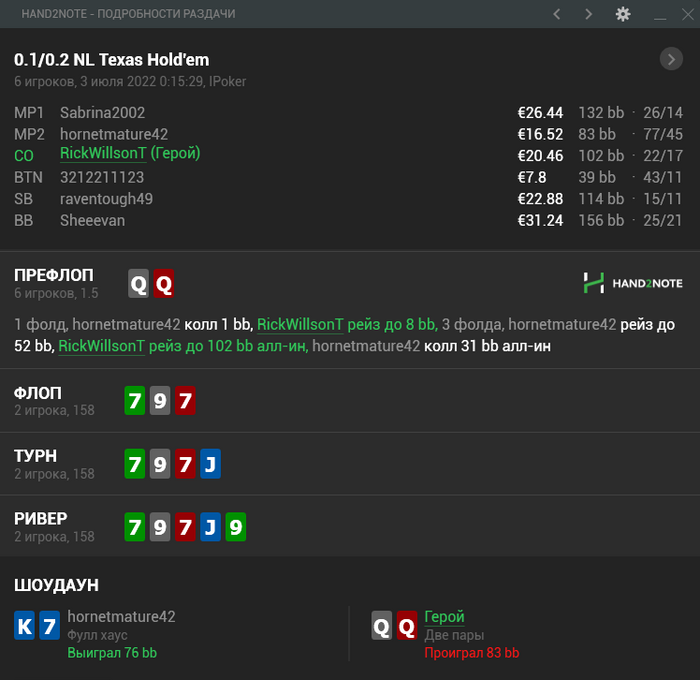Click 'Фулл хаус' hand rank text
Viewport: 700px width, 680px height.
coord(97,635)
